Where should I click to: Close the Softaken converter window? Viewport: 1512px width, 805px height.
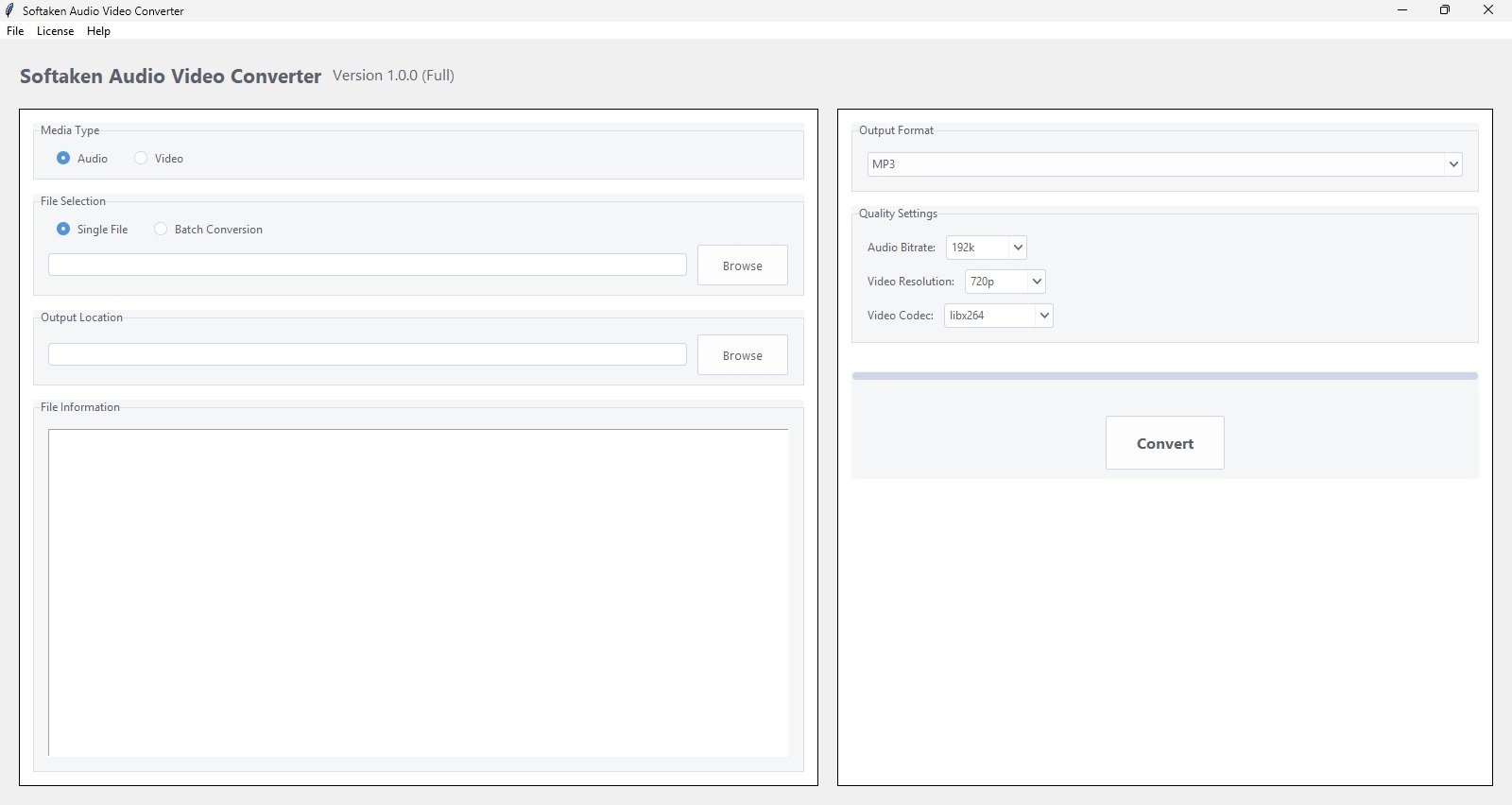(x=1487, y=10)
